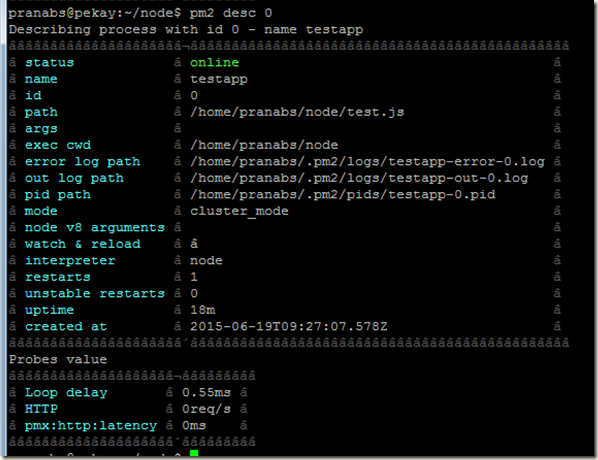
Task: Click the 'exec cwd' label
Action: [58, 145]
